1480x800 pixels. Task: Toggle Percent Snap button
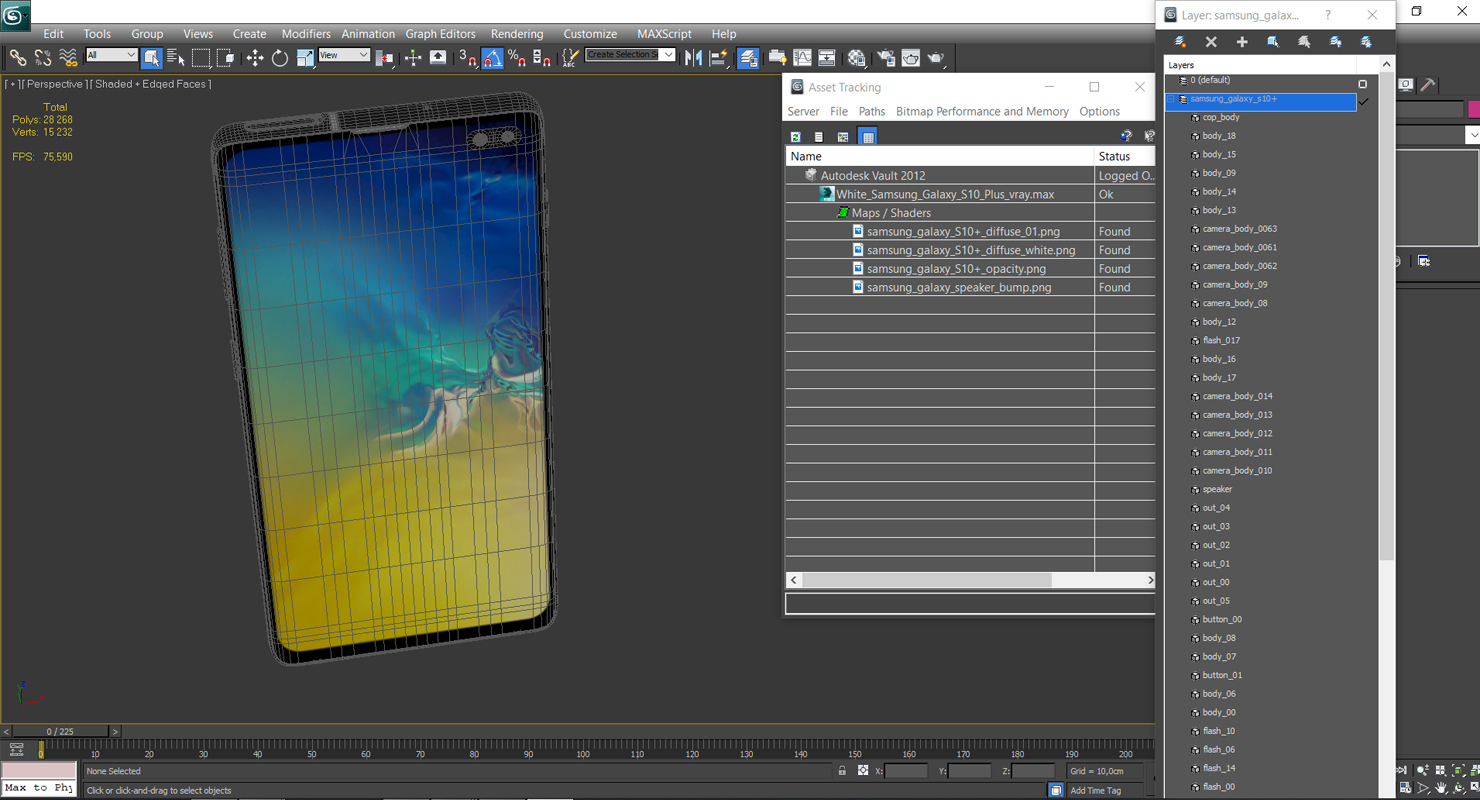(517, 58)
